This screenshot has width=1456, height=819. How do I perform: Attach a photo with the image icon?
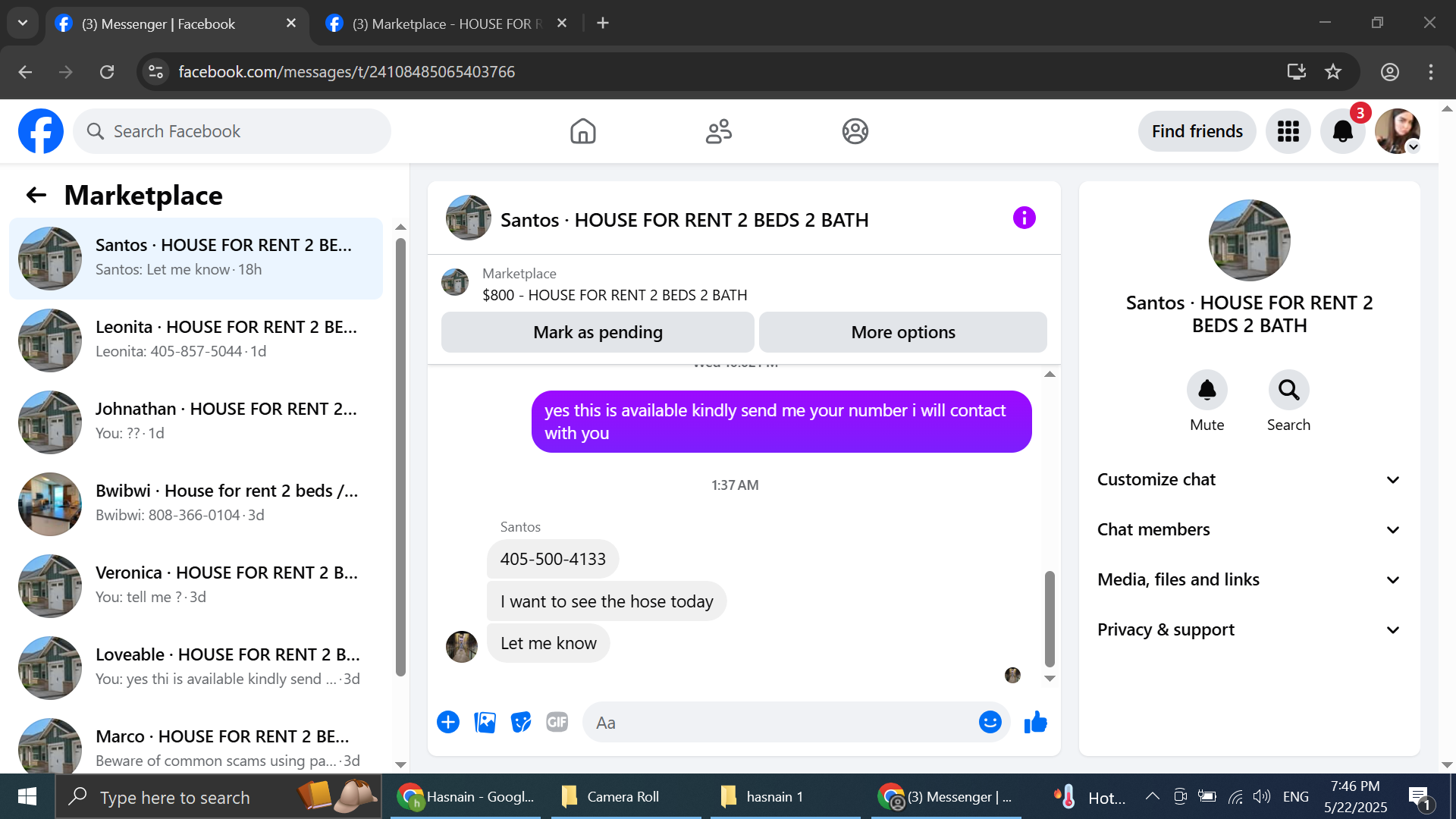(x=485, y=722)
